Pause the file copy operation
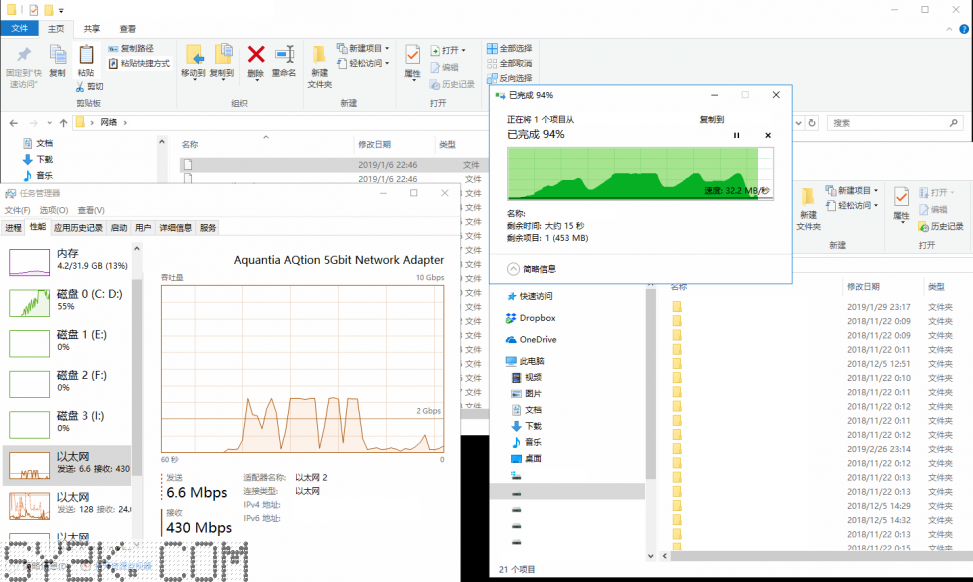 (737, 135)
